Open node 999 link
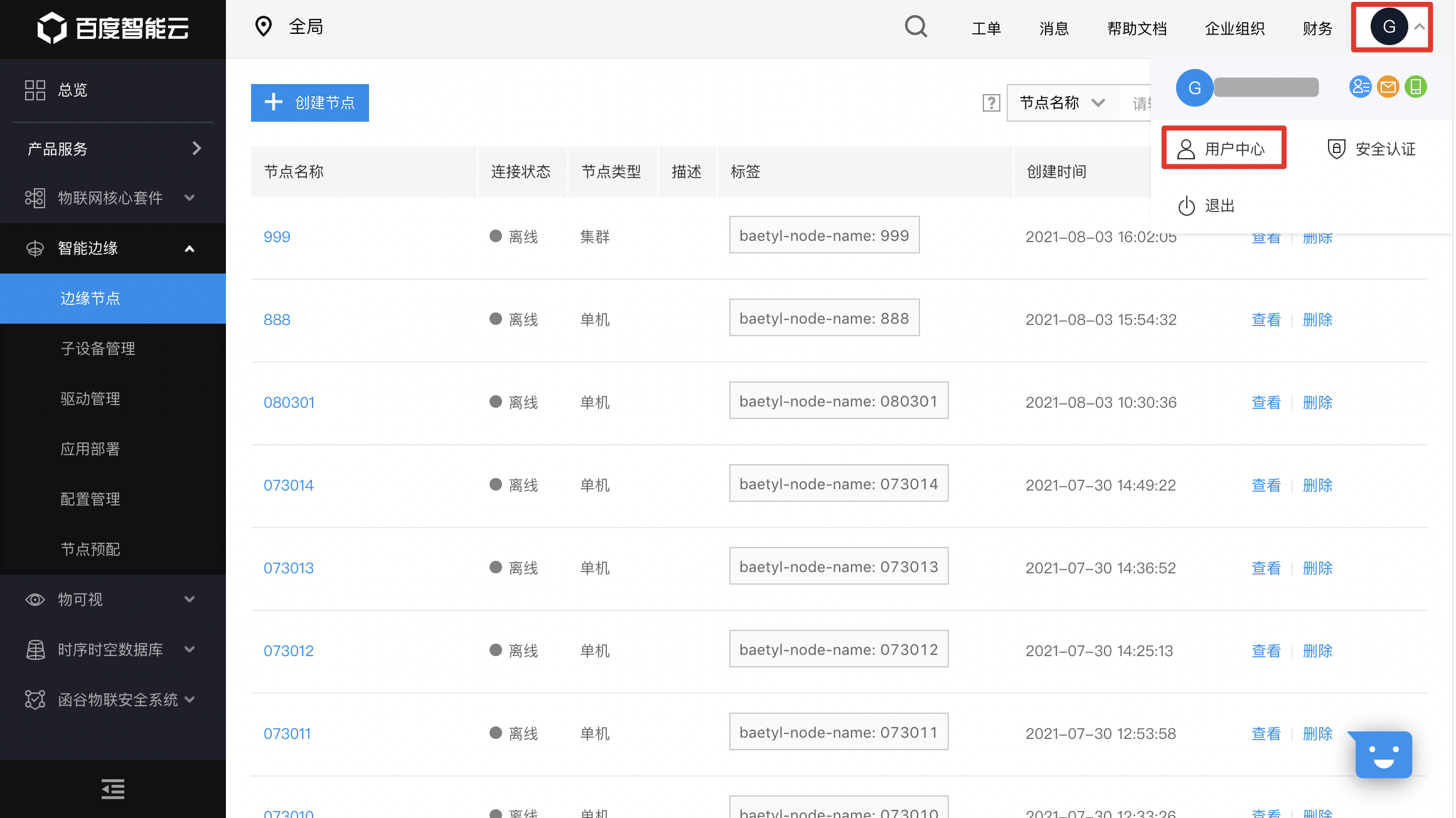 [x=277, y=236]
